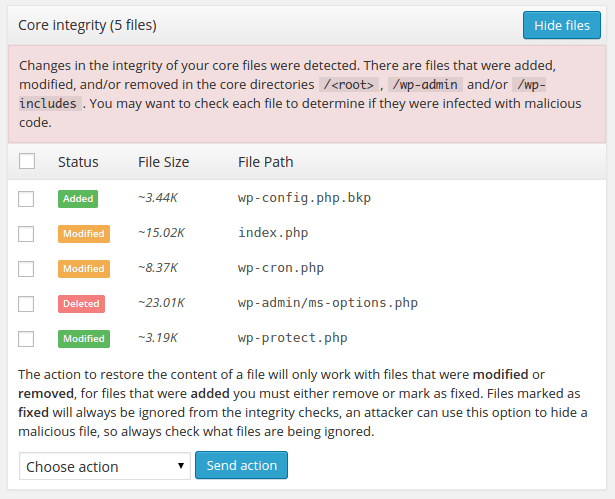Click the wp-admin/ms-options.php file path text
This screenshot has width=615, height=499.
point(328,303)
